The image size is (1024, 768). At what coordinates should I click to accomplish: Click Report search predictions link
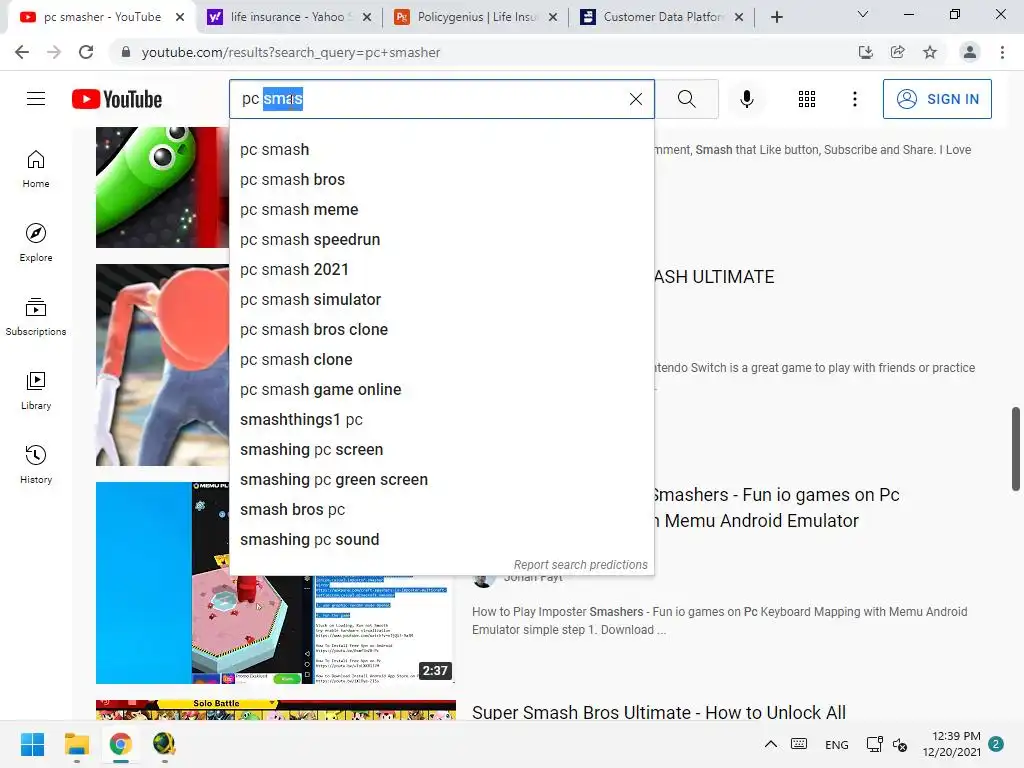[581, 565]
